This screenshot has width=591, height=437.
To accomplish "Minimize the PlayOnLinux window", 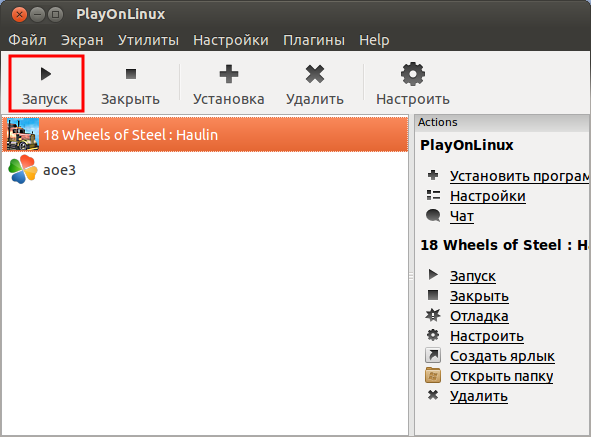I will point(37,15).
